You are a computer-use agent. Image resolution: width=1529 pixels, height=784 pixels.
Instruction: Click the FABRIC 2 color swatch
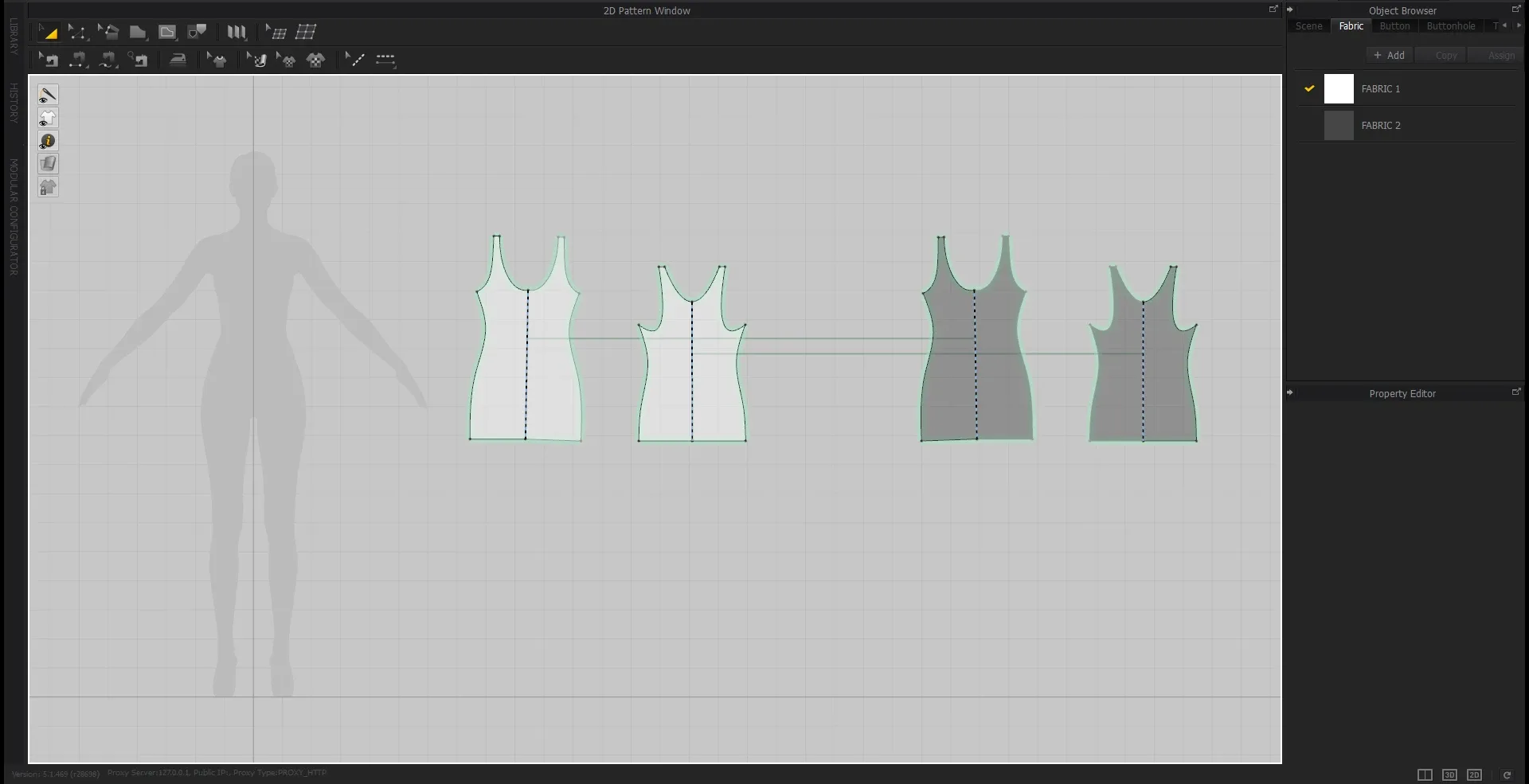point(1338,125)
